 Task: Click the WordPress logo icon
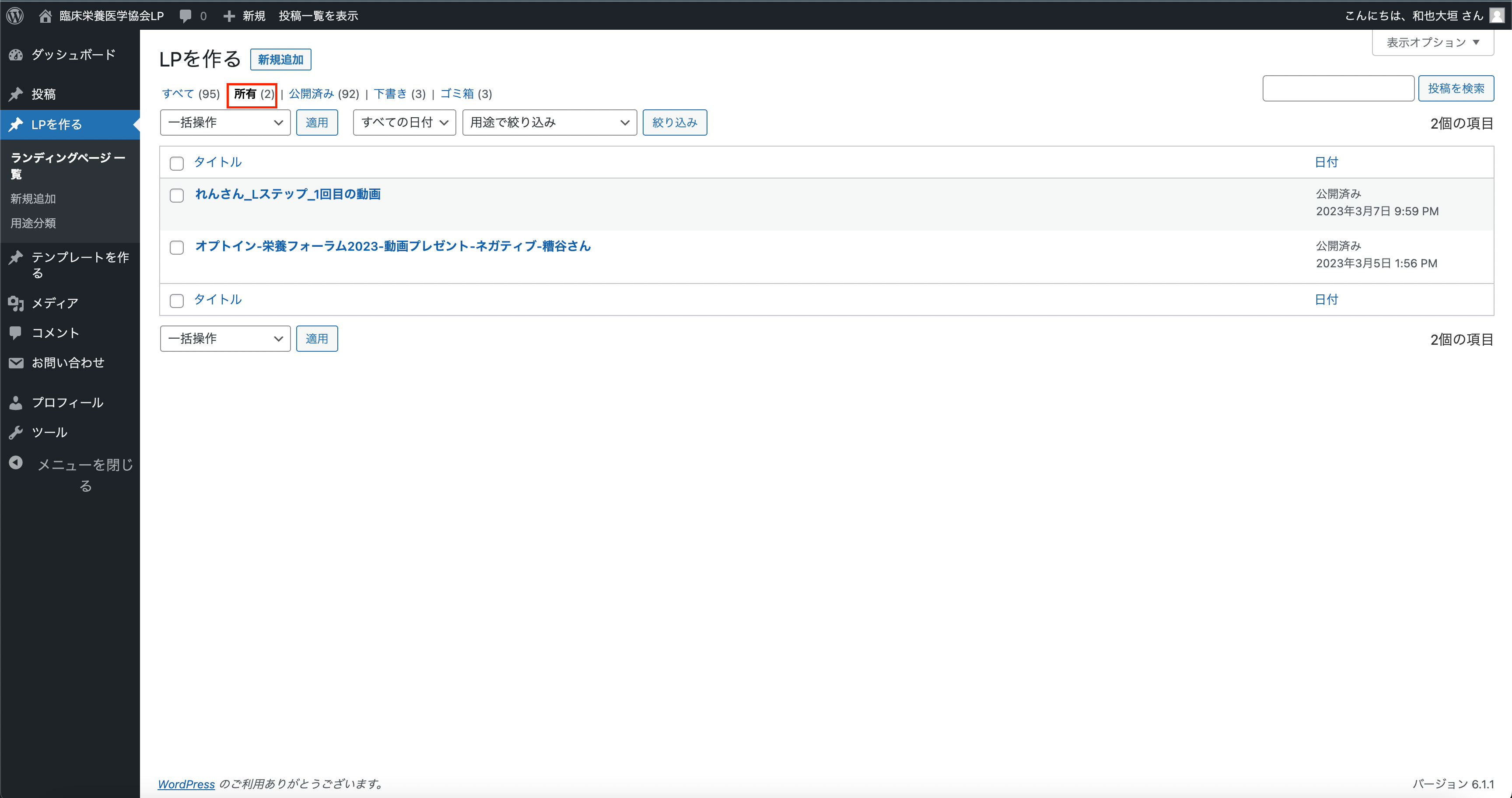pos(15,16)
